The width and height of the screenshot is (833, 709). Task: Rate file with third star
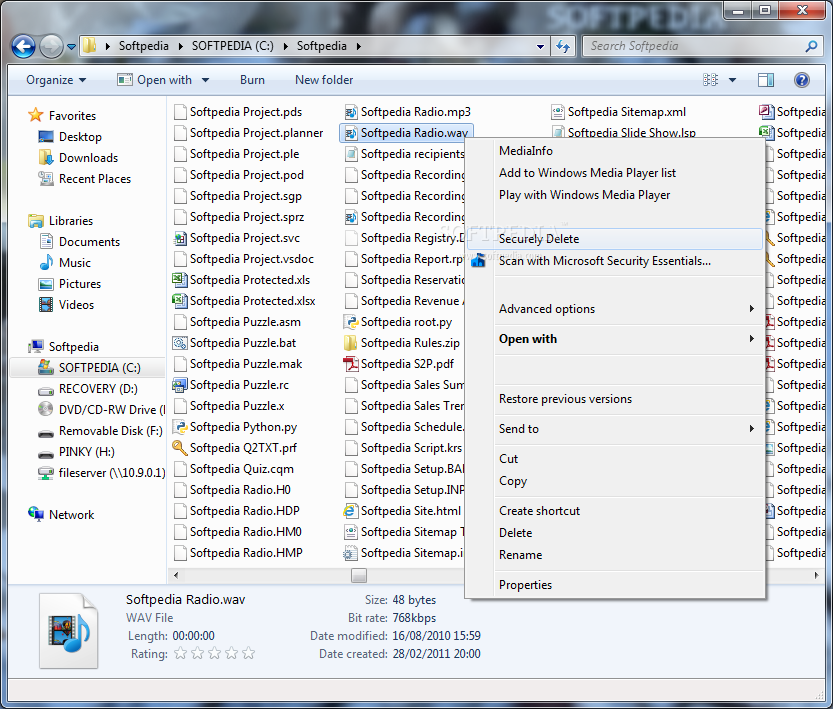pos(215,653)
